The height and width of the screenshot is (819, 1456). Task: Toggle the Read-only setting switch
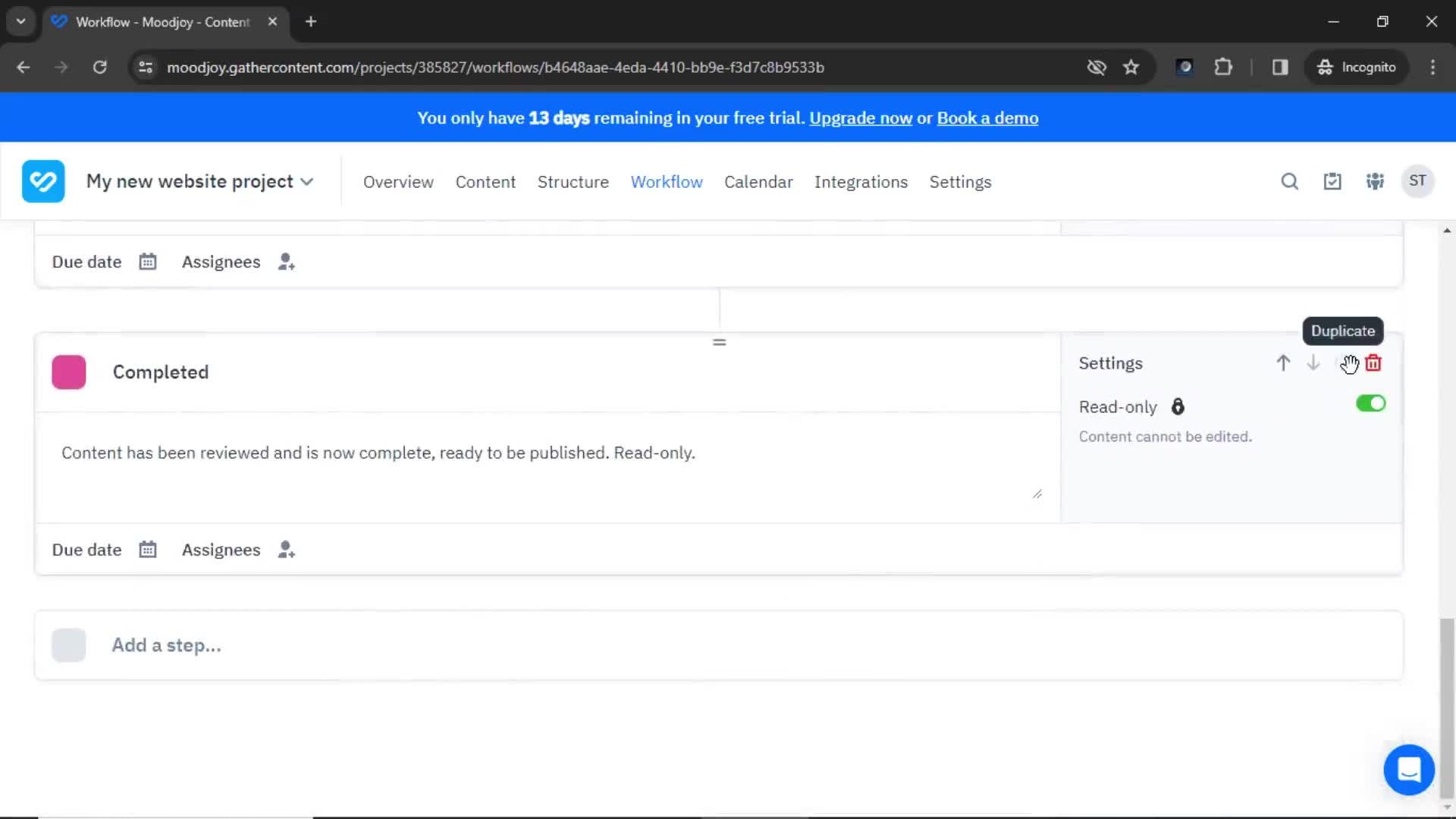pyautogui.click(x=1371, y=403)
